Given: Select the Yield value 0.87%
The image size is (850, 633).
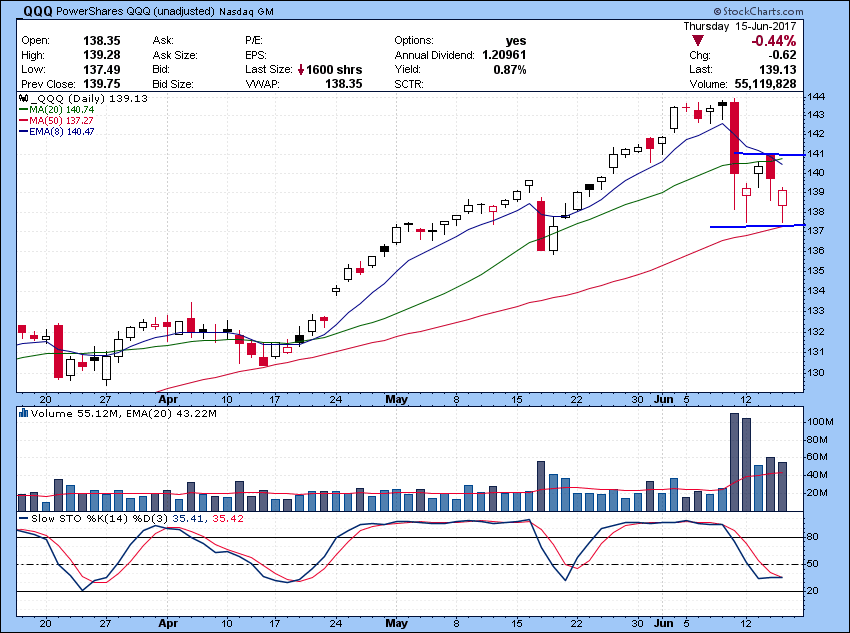Looking at the screenshot, I should click(x=510, y=69).
